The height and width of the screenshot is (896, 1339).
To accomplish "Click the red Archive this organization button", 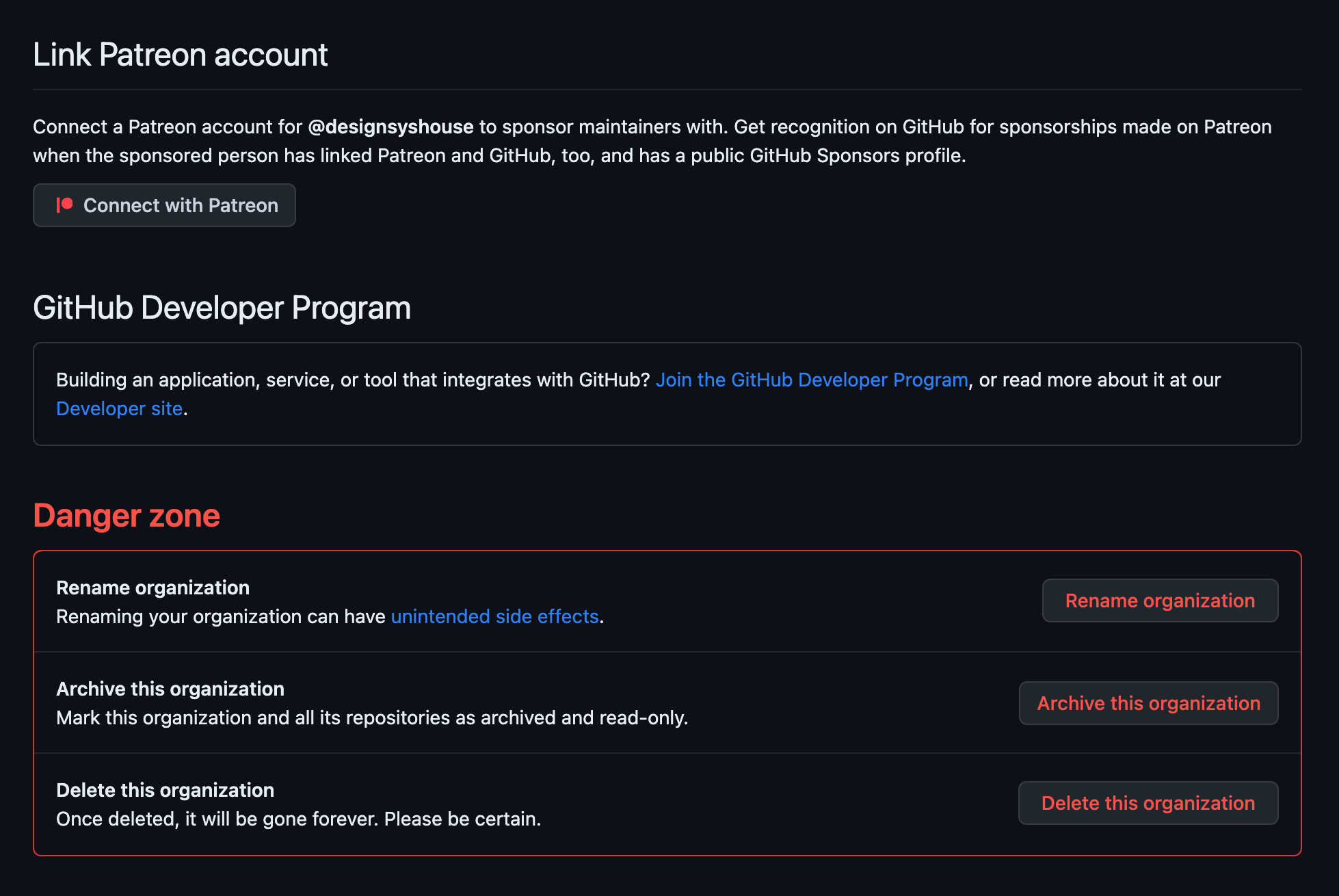I will tap(1148, 703).
